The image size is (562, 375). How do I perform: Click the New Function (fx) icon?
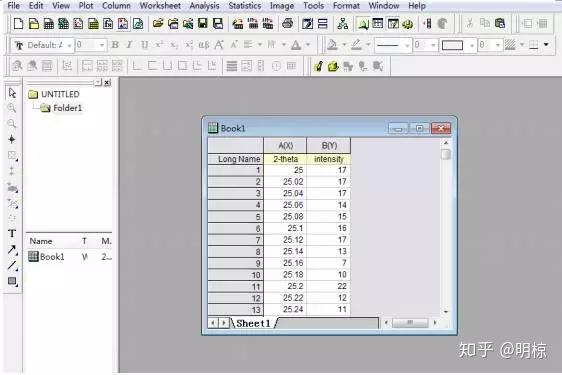(108, 24)
